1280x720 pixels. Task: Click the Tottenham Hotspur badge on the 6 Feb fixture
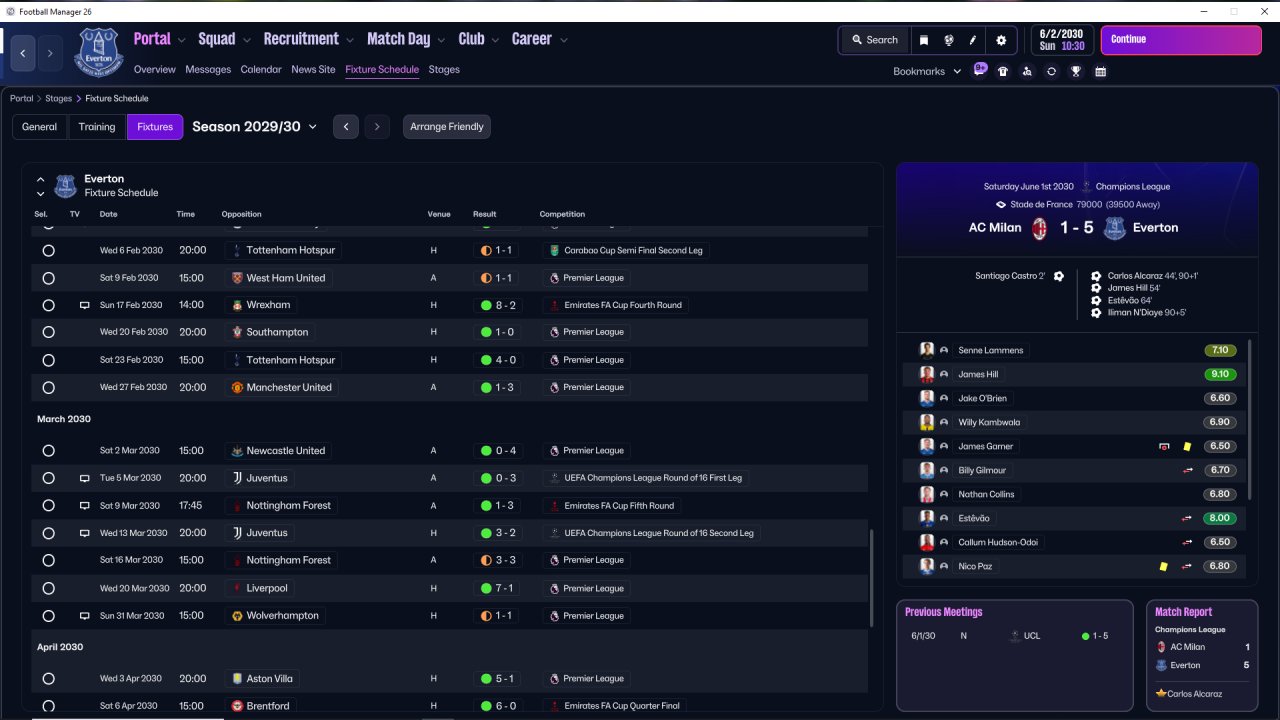click(x=237, y=250)
